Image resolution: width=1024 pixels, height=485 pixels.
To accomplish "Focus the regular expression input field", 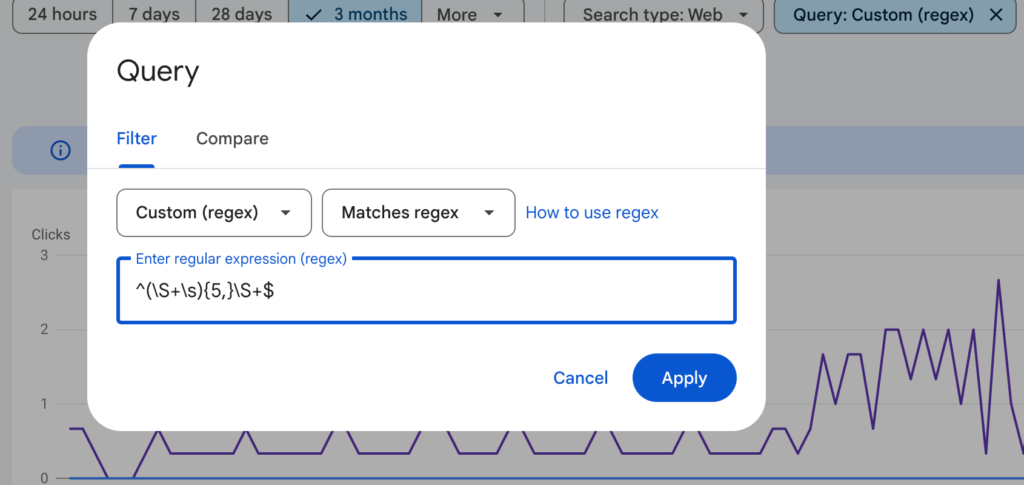I will (426, 291).
